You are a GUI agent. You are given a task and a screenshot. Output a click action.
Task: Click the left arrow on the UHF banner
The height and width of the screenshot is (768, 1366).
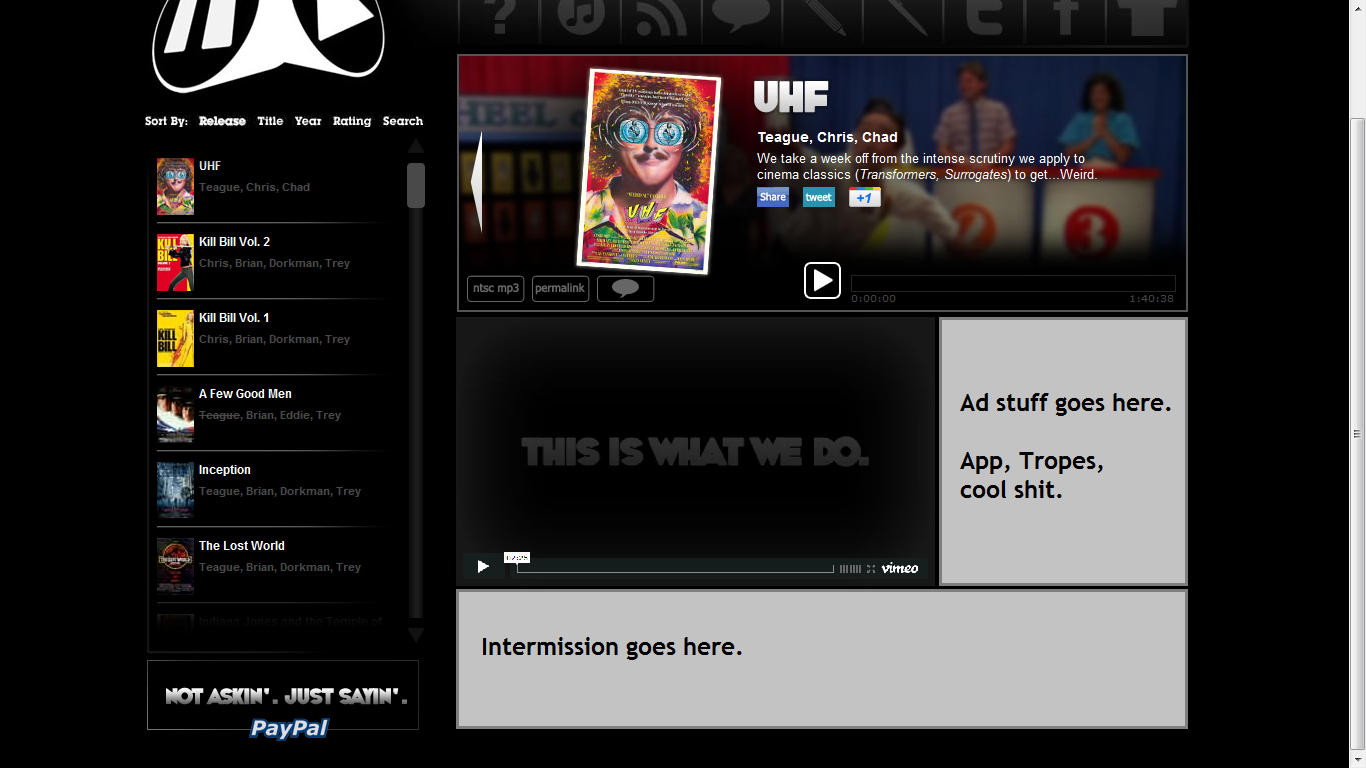click(x=476, y=182)
